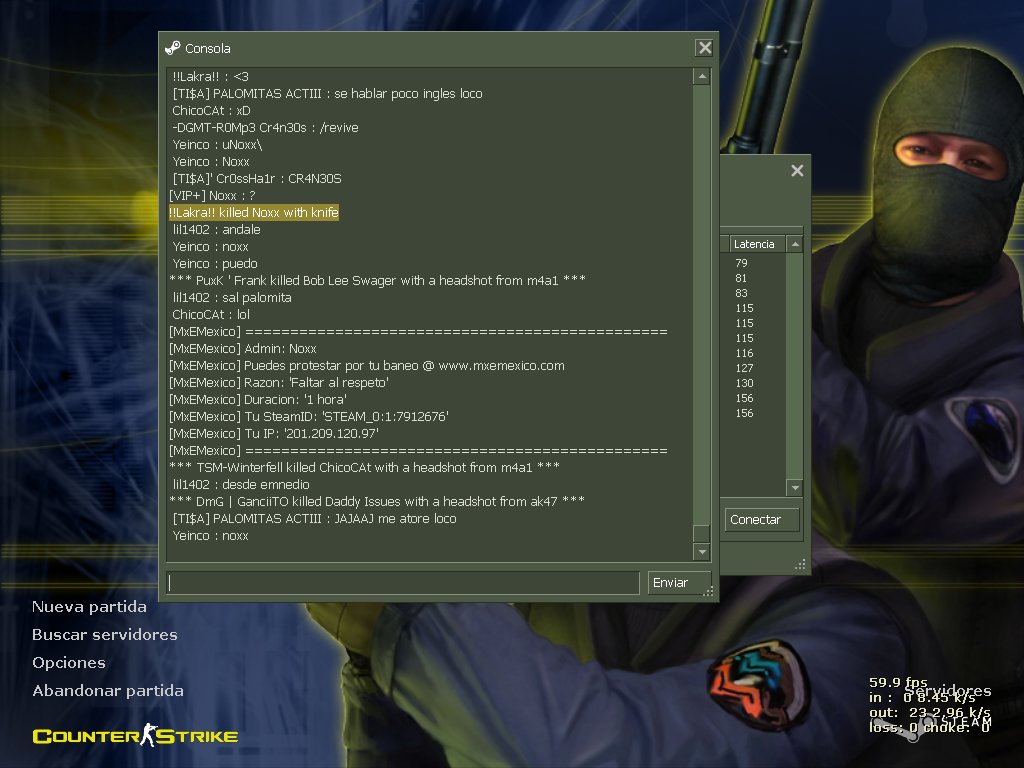Close the Consola window
Viewport: 1024px width, 768px height.
pos(705,48)
